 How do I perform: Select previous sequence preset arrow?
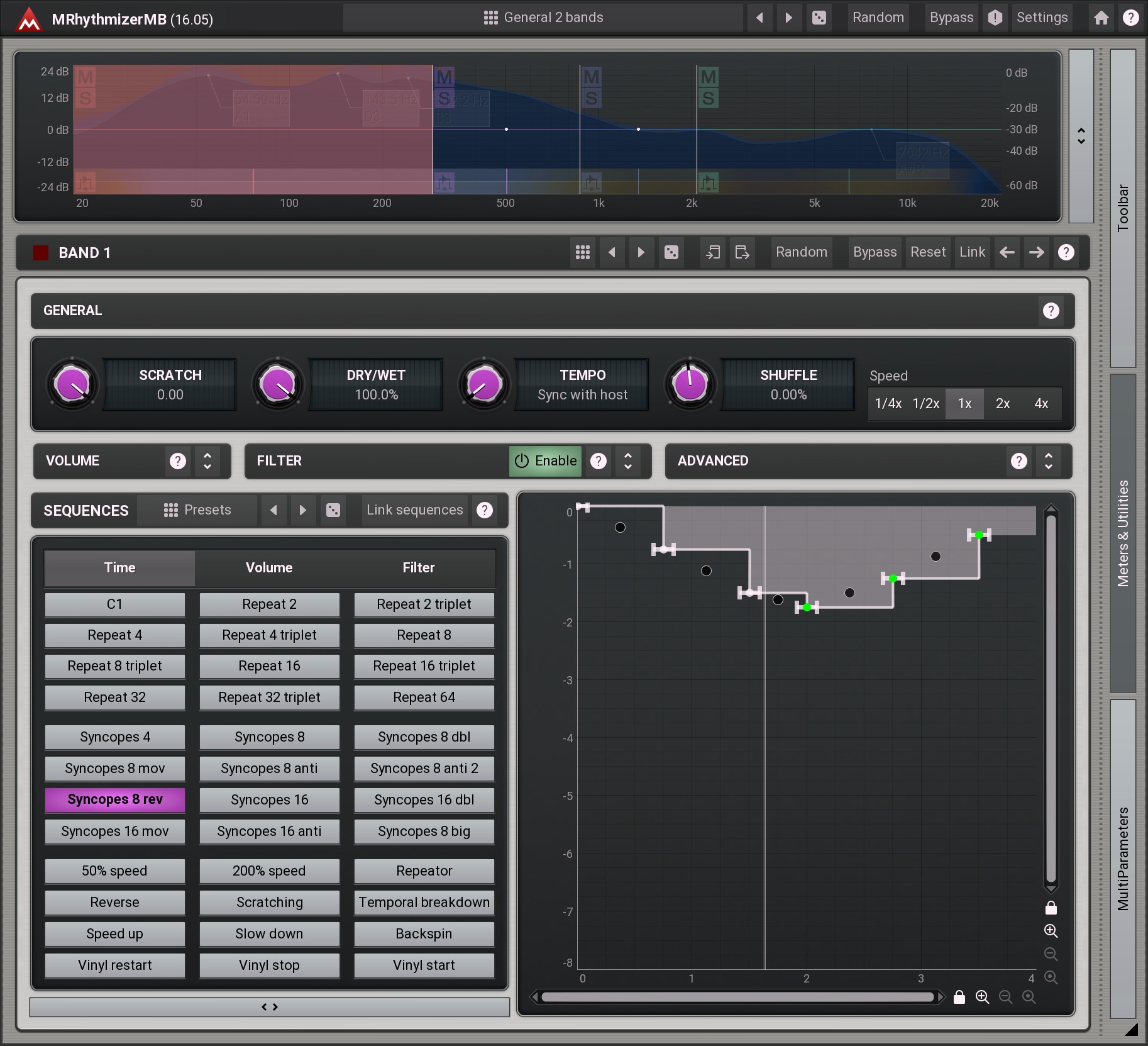click(x=273, y=510)
